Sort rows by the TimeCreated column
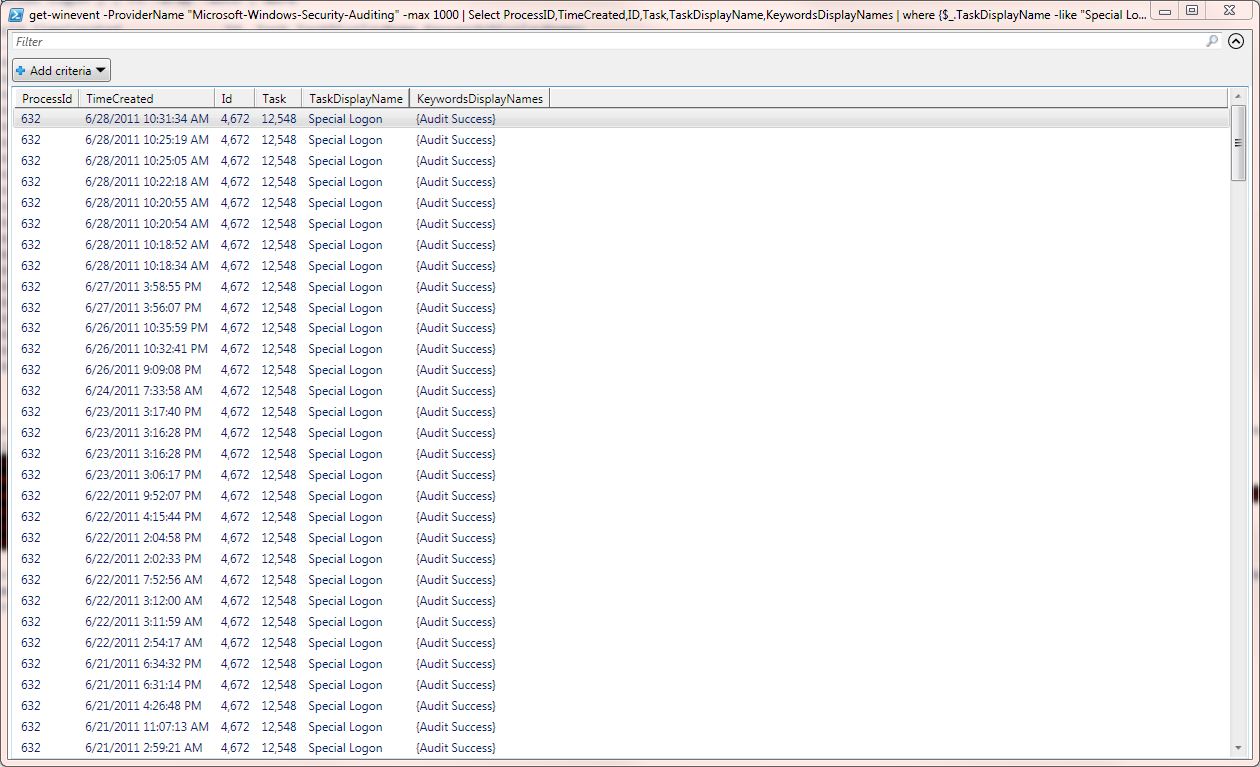 click(118, 97)
